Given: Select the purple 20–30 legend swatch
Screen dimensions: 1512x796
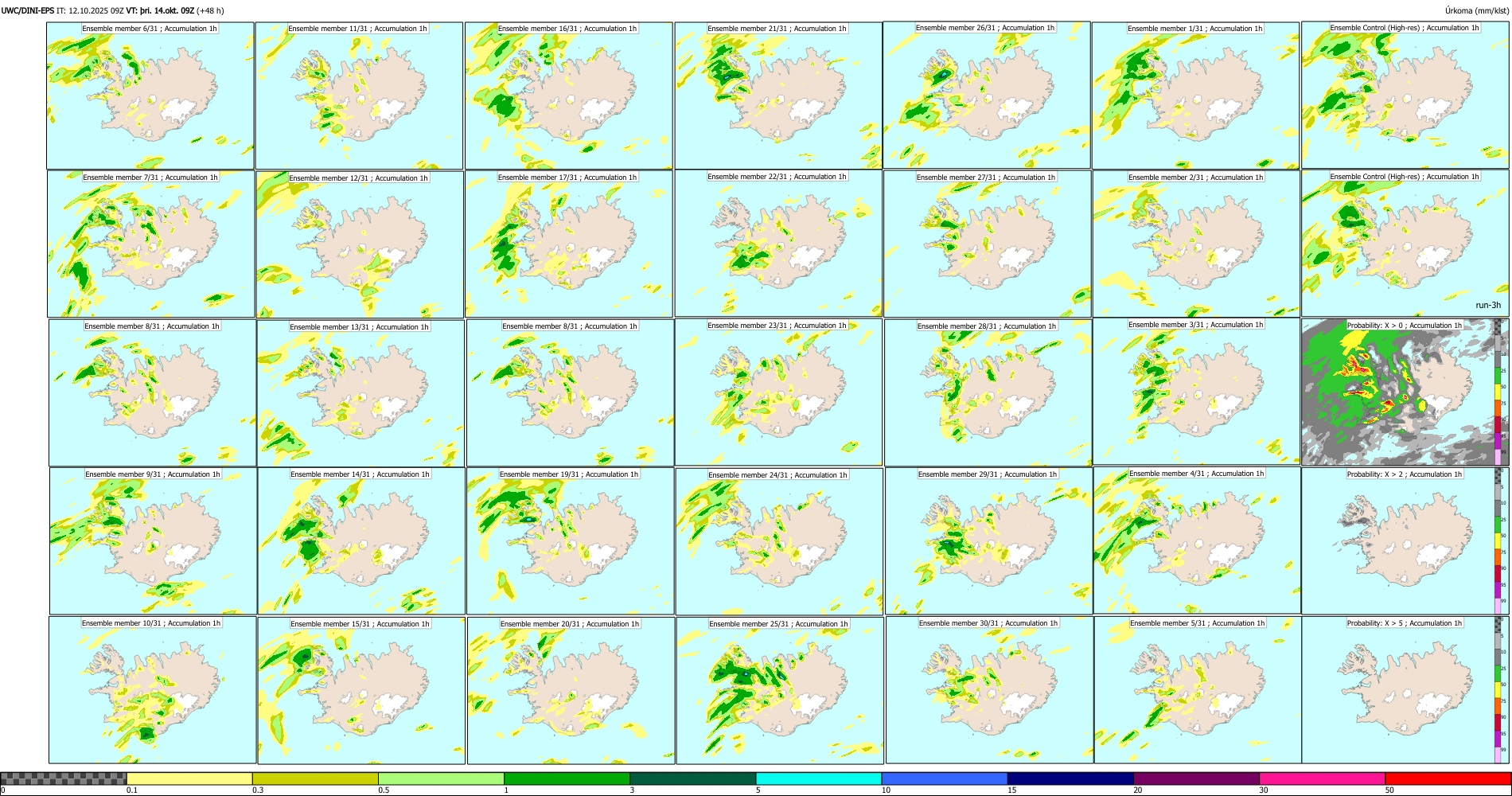Looking at the screenshot, I should pos(1196,778).
